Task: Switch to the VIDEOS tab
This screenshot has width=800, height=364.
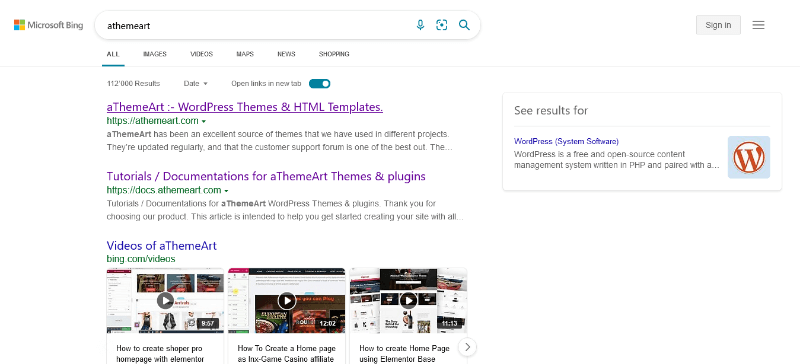Action: pyautogui.click(x=202, y=54)
